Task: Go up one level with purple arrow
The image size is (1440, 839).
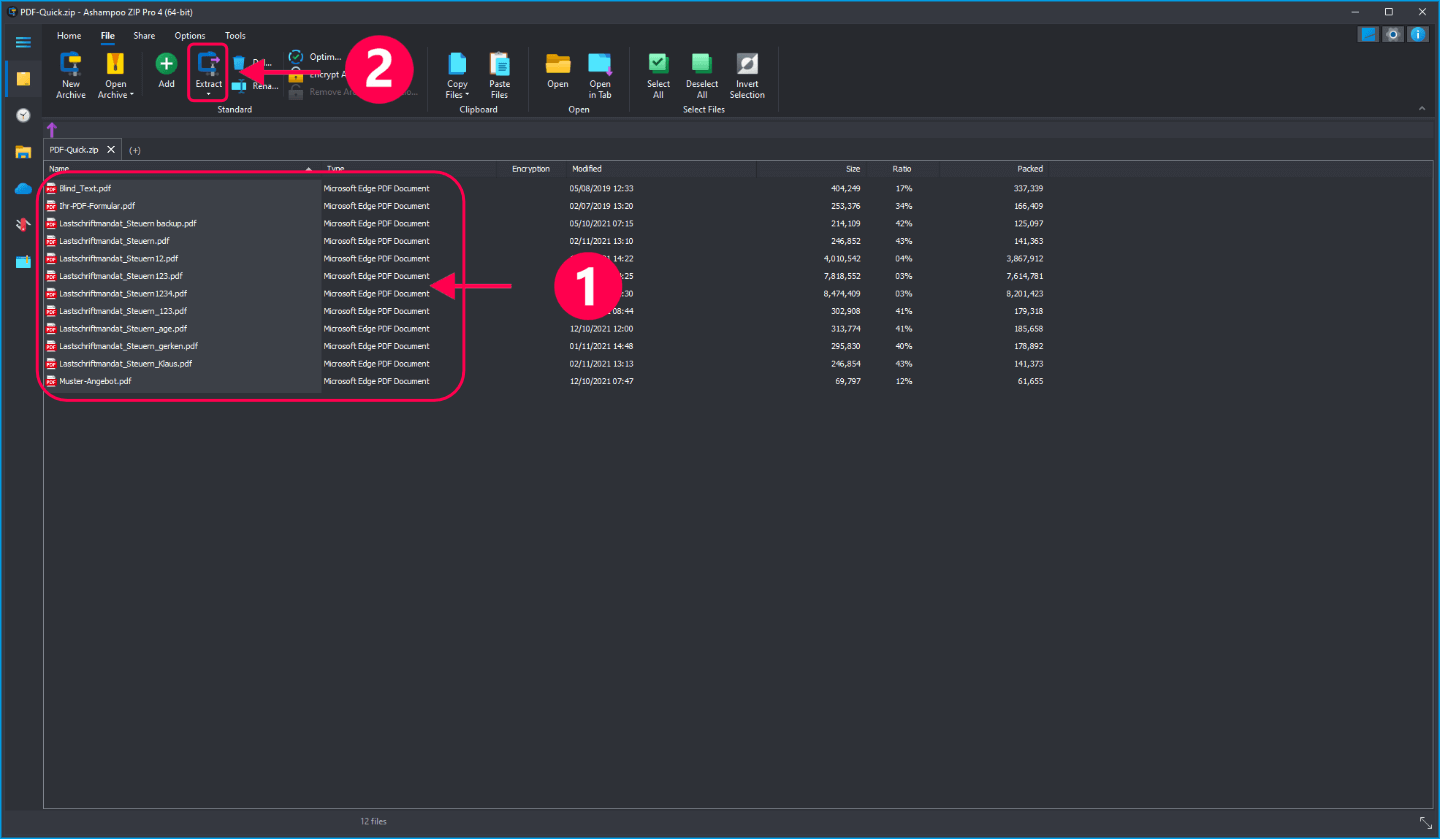Action: click(52, 130)
